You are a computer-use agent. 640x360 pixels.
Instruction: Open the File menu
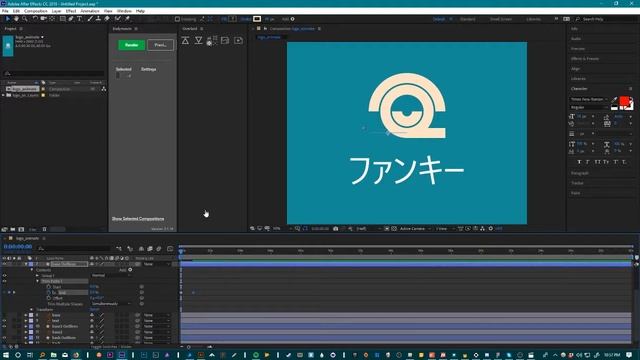click(5, 11)
